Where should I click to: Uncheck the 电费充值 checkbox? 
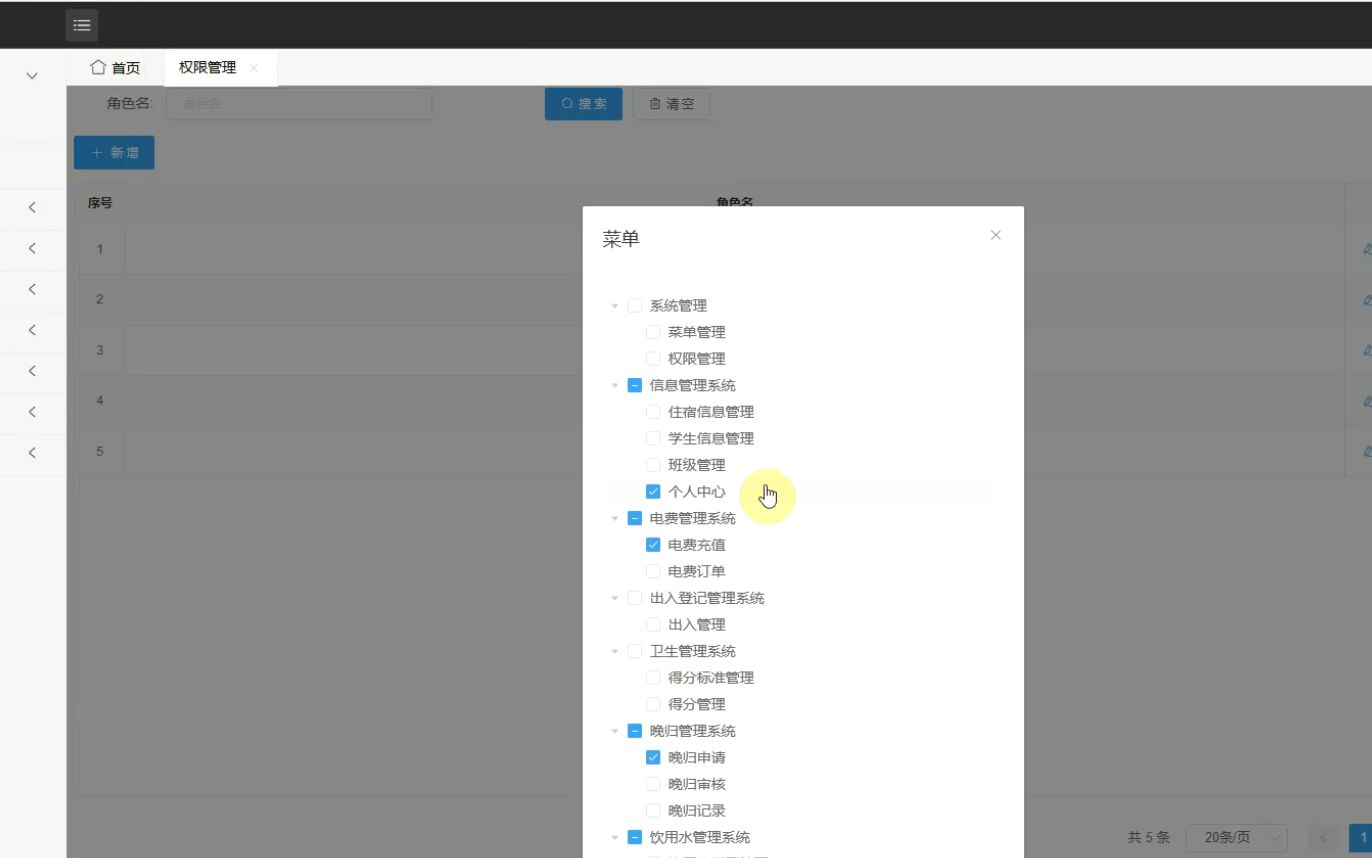point(653,545)
